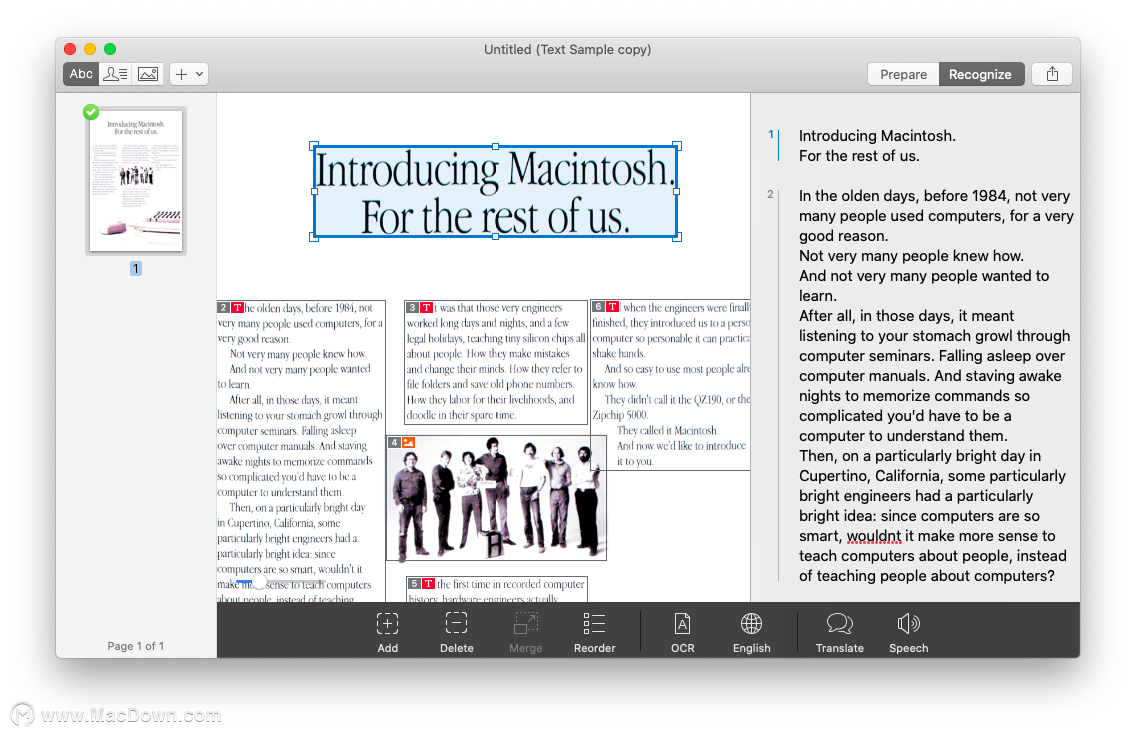Click zone 3 text type marker
Image resolution: width=1136 pixels, height=732 pixels.
tap(427, 308)
